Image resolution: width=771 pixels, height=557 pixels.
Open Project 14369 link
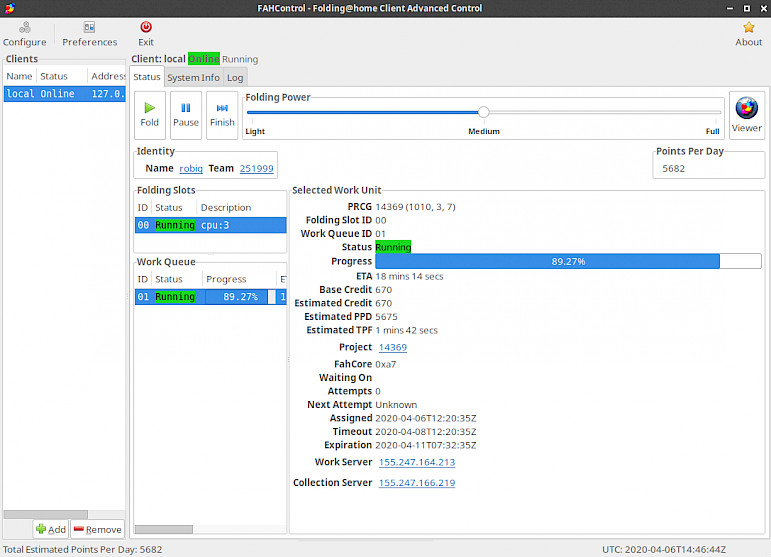pyautogui.click(x=392, y=347)
